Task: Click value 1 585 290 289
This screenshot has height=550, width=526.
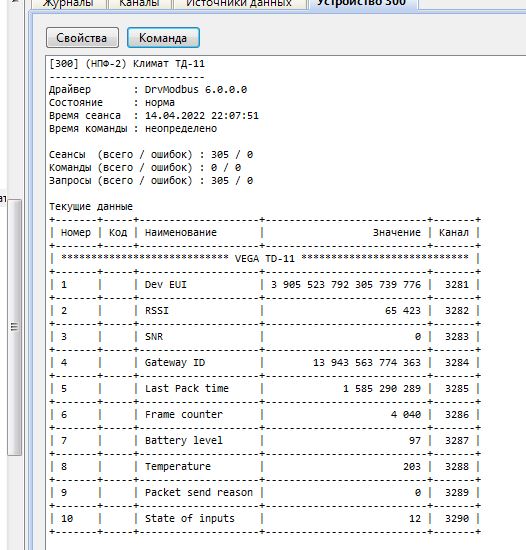Action: pos(382,388)
